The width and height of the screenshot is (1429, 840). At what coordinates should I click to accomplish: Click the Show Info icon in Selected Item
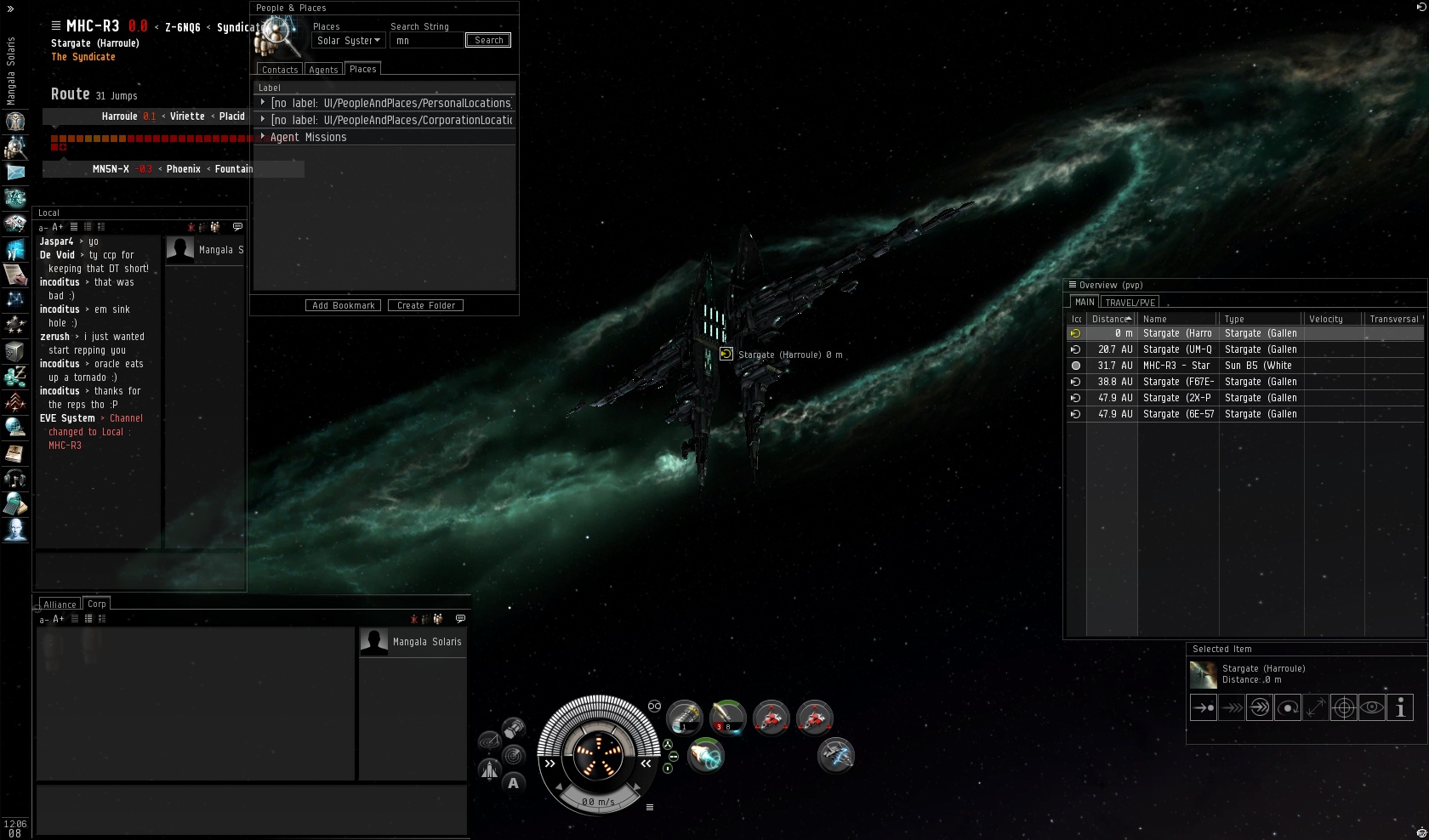(1400, 707)
